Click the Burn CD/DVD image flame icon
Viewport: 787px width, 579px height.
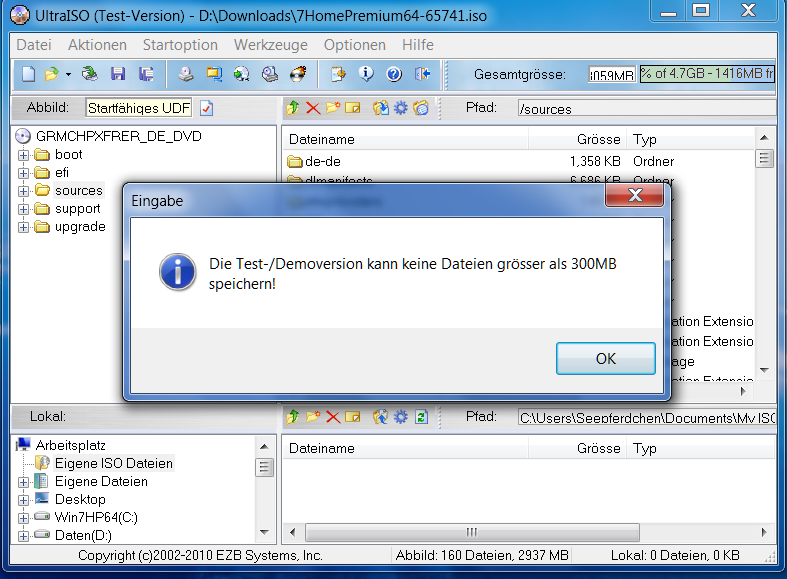(x=298, y=74)
